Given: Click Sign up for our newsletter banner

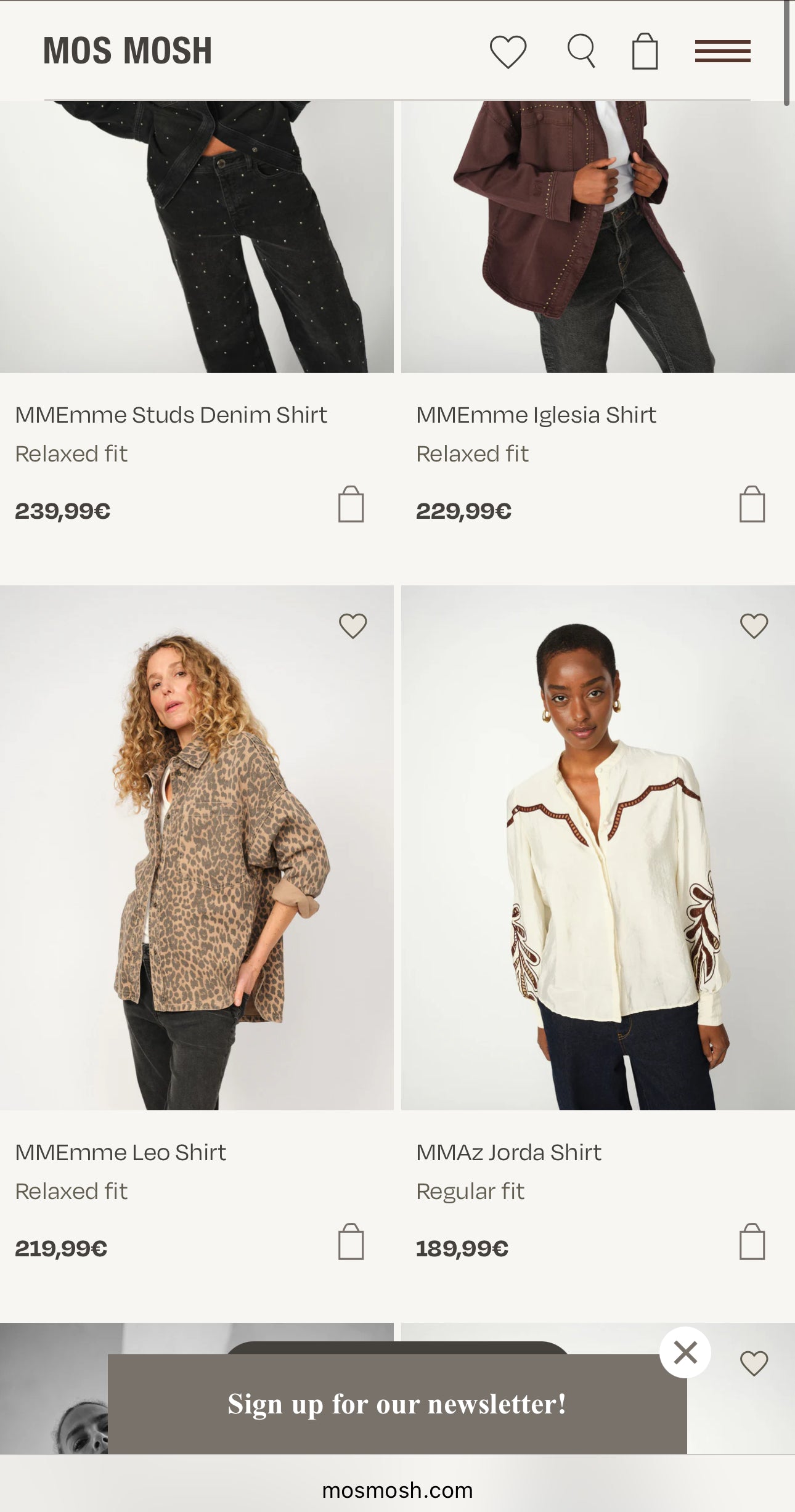Looking at the screenshot, I should pyautogui.click(x=397, y=1404).
